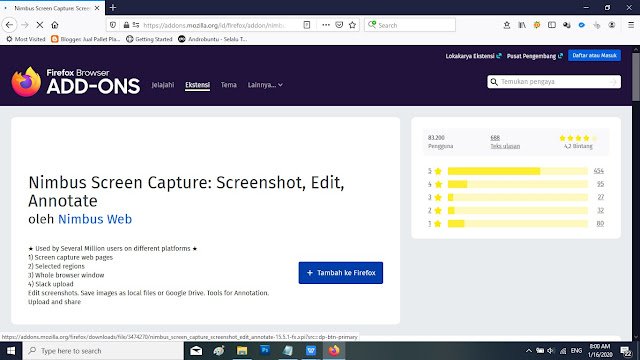Open the Nimbus Web author link
This screenshot has width=640, height=360.
point(95,219)
